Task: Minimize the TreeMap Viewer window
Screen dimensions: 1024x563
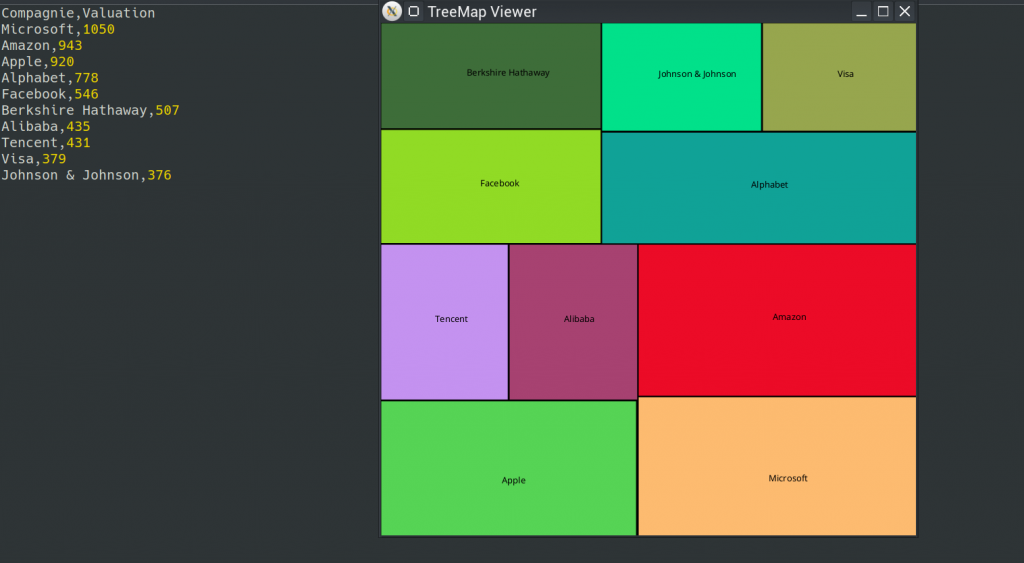Action: (861, 11)
